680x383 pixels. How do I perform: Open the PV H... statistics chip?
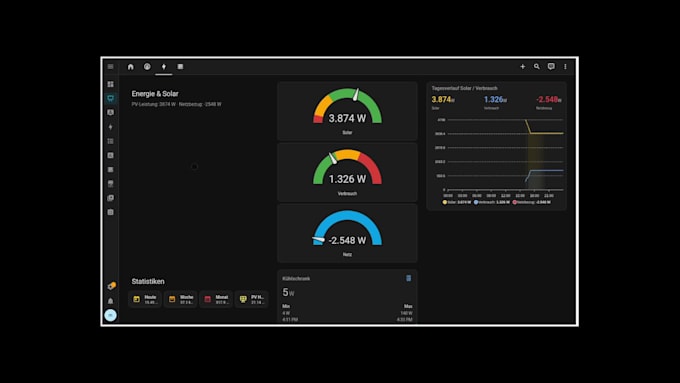coord(252,299)
